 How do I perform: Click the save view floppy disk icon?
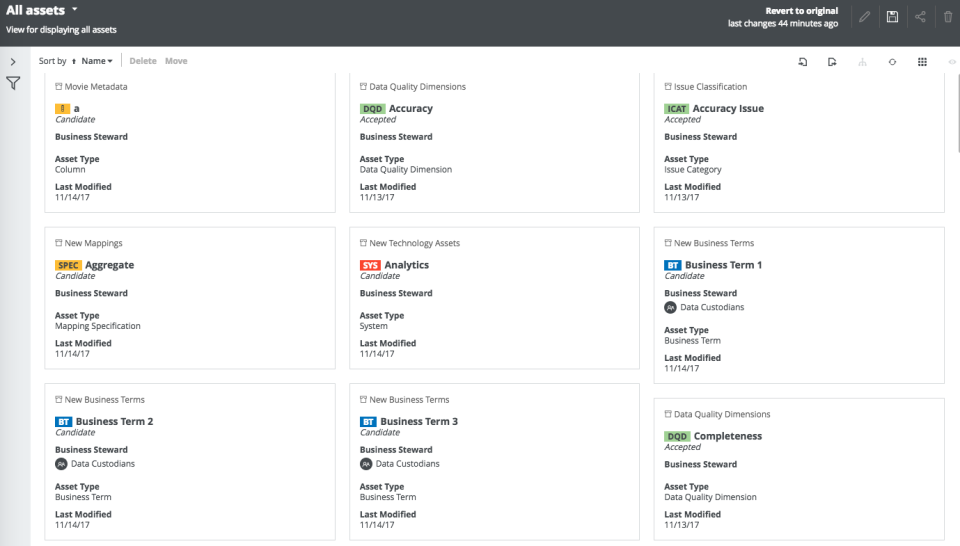[892, 17]
